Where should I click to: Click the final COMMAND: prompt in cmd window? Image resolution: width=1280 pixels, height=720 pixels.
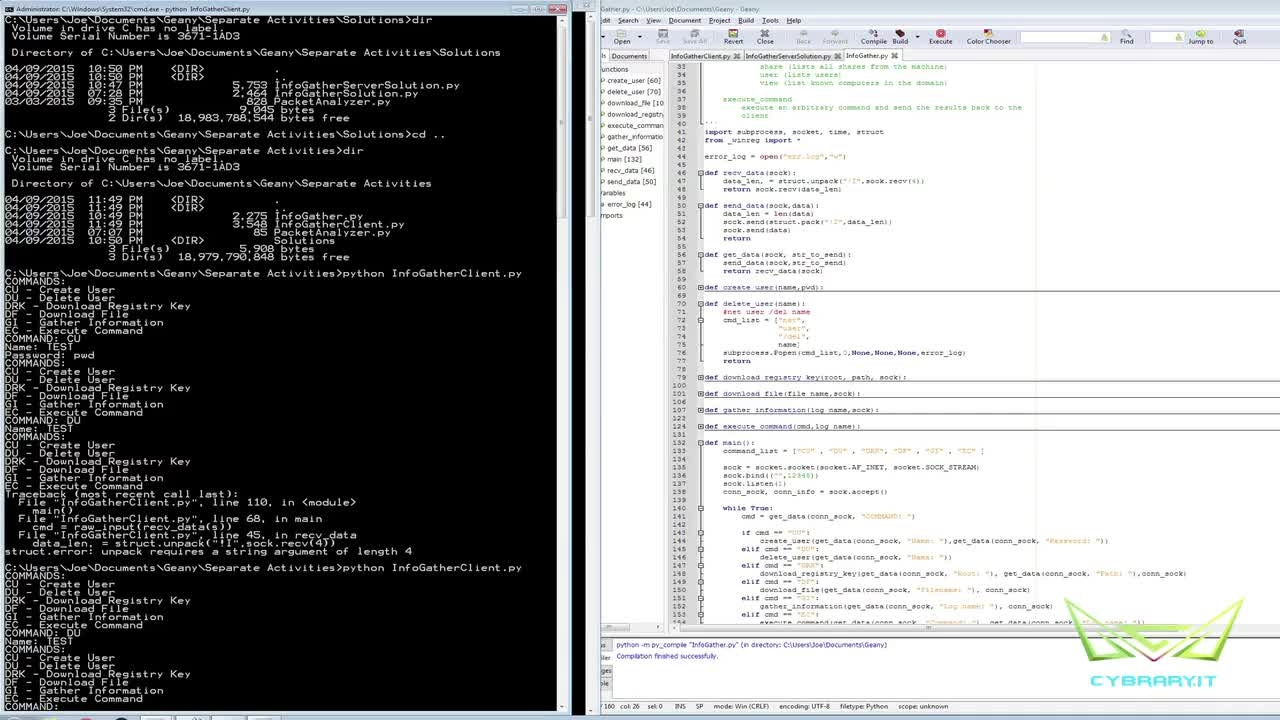coord(32,707)
